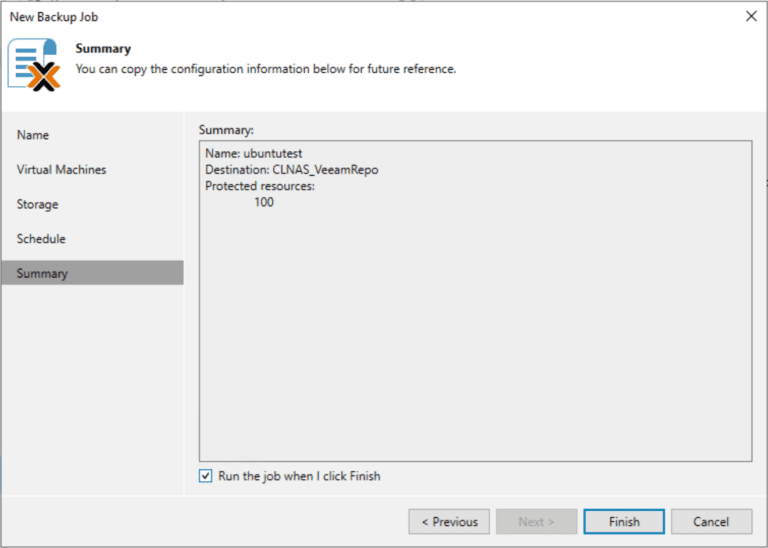
Task: Go to the Name wizard step
Action: pos(33,135)
